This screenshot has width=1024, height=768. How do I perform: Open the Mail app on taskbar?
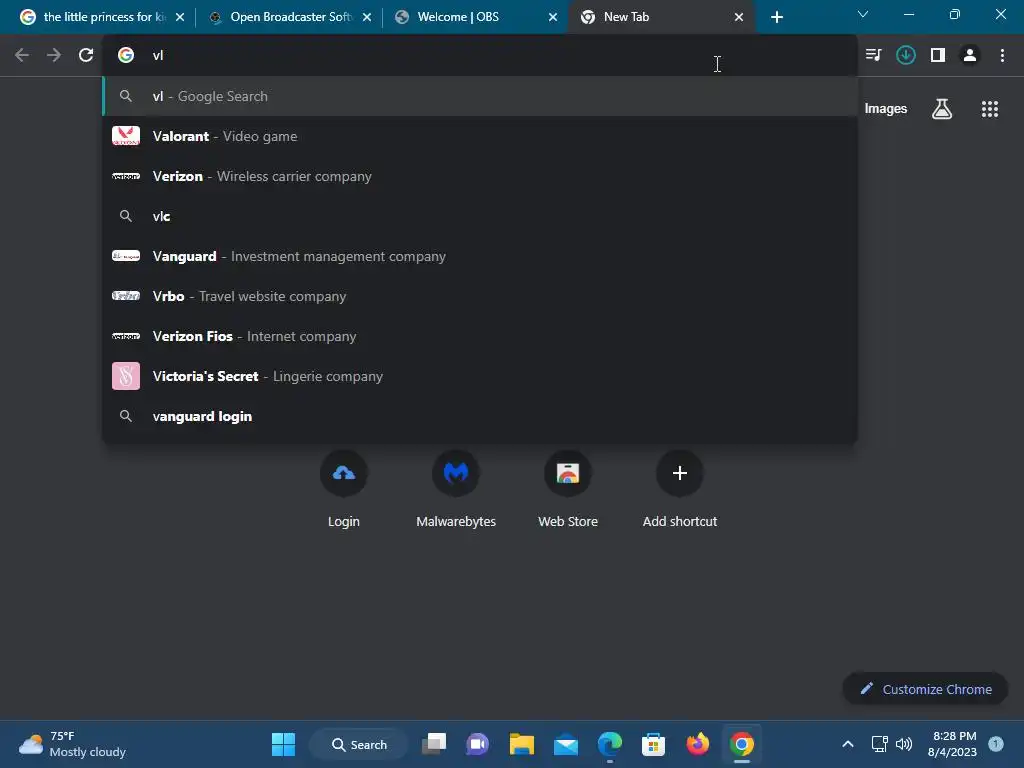[x=566, y=744]
